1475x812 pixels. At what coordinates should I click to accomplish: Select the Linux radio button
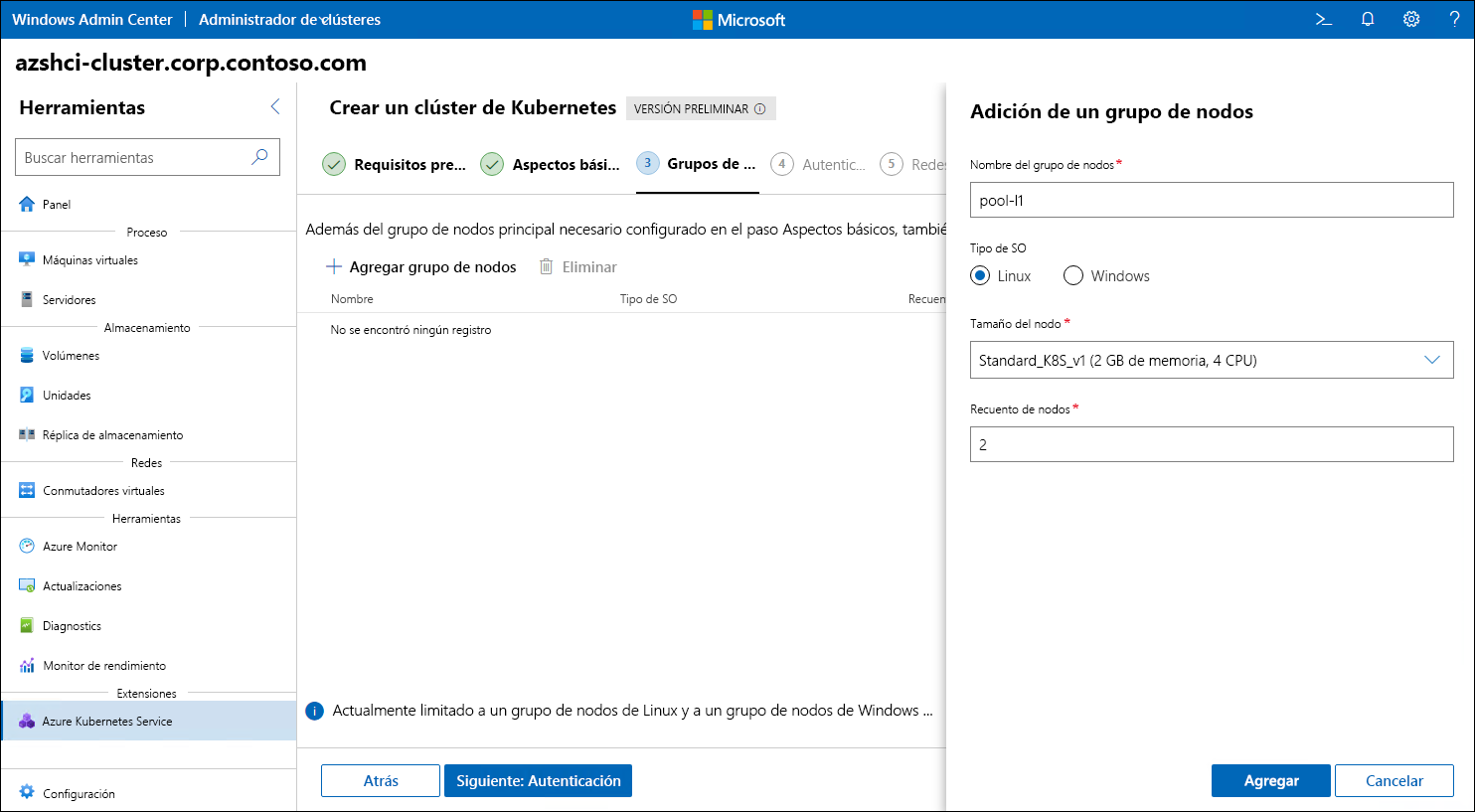[981, 276]
